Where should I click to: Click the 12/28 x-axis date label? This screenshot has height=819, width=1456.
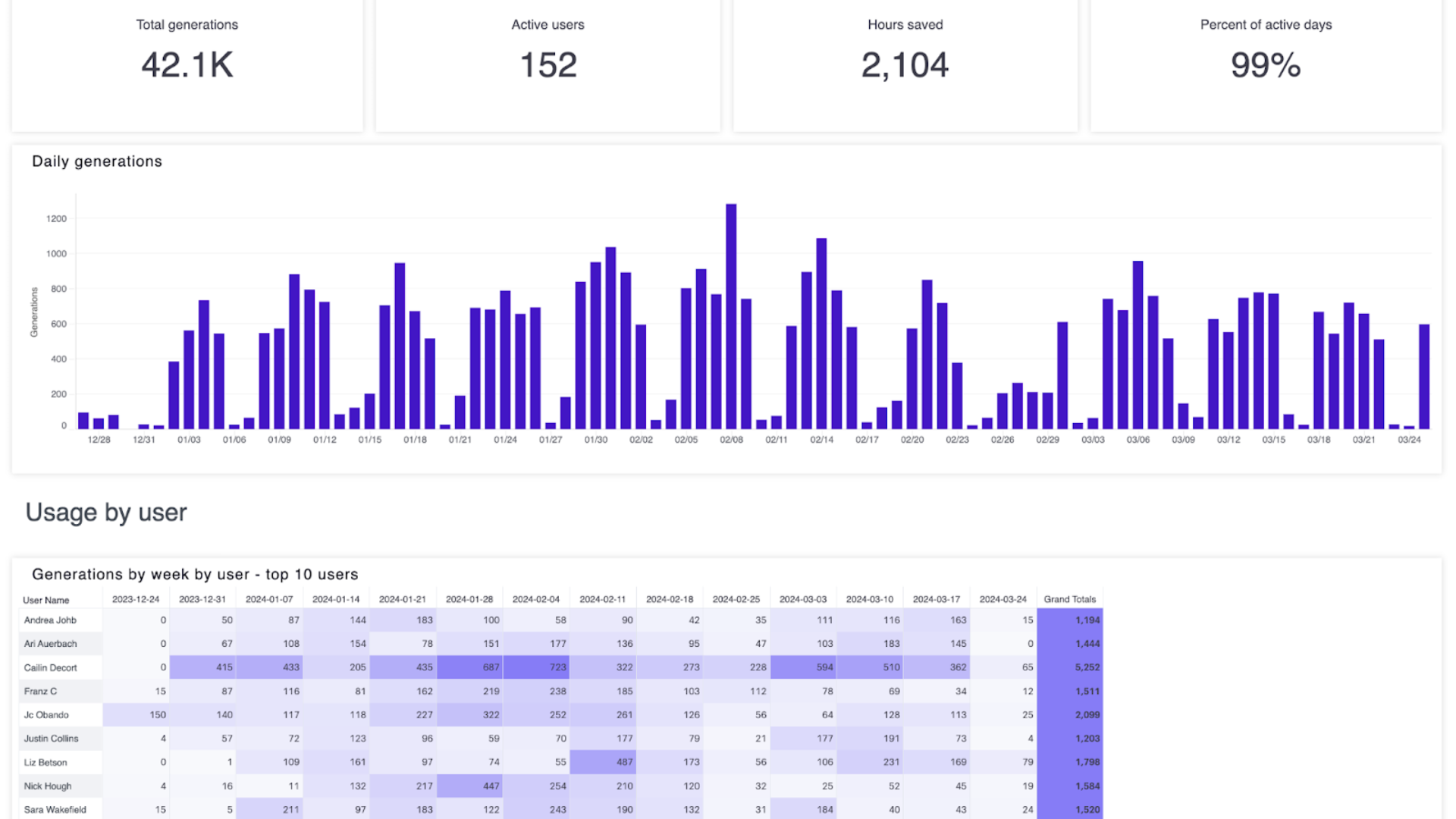(99, 440)
